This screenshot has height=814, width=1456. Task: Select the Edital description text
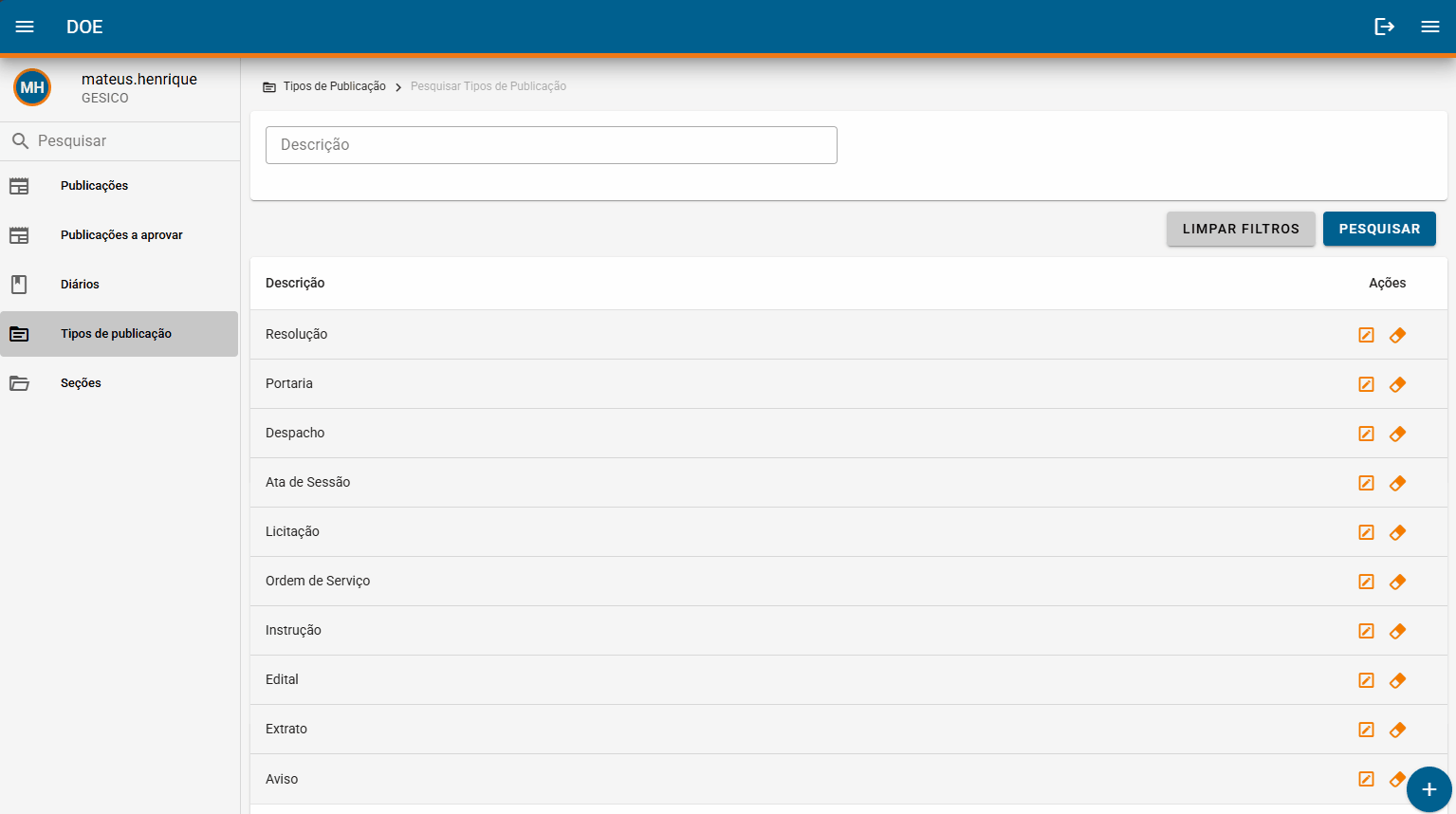282,679
